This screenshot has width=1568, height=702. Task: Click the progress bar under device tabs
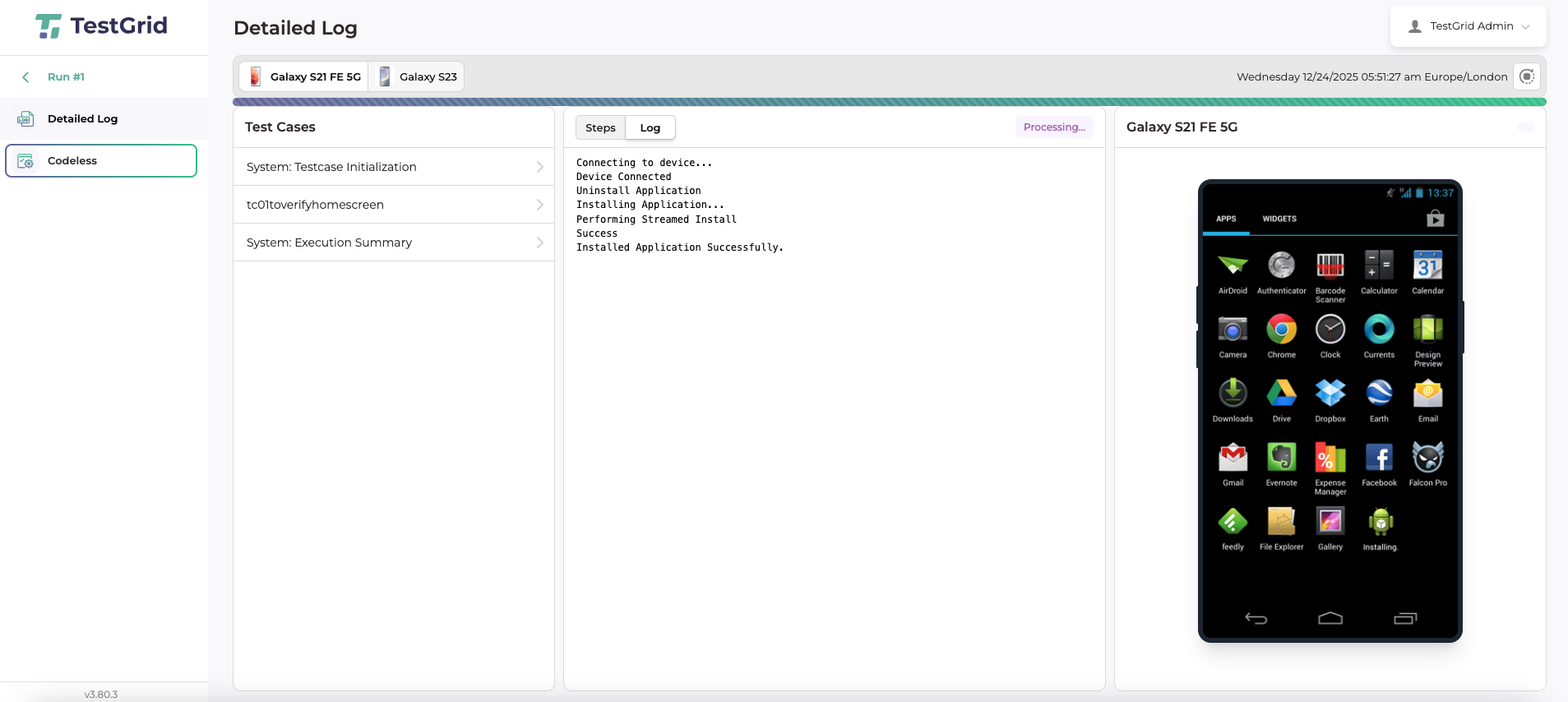pyautogui.click(x=889, y=103)
